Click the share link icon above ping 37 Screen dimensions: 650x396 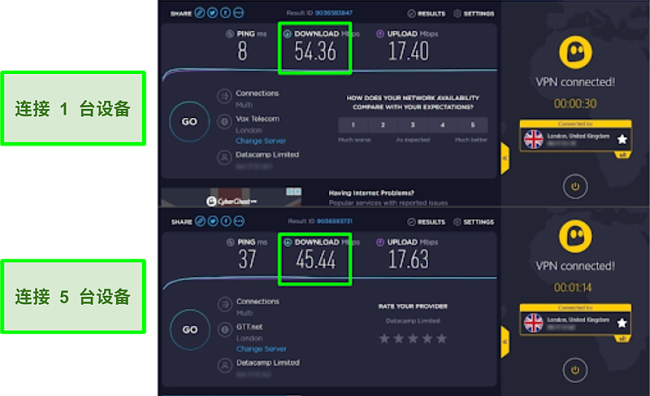point(200,221)
